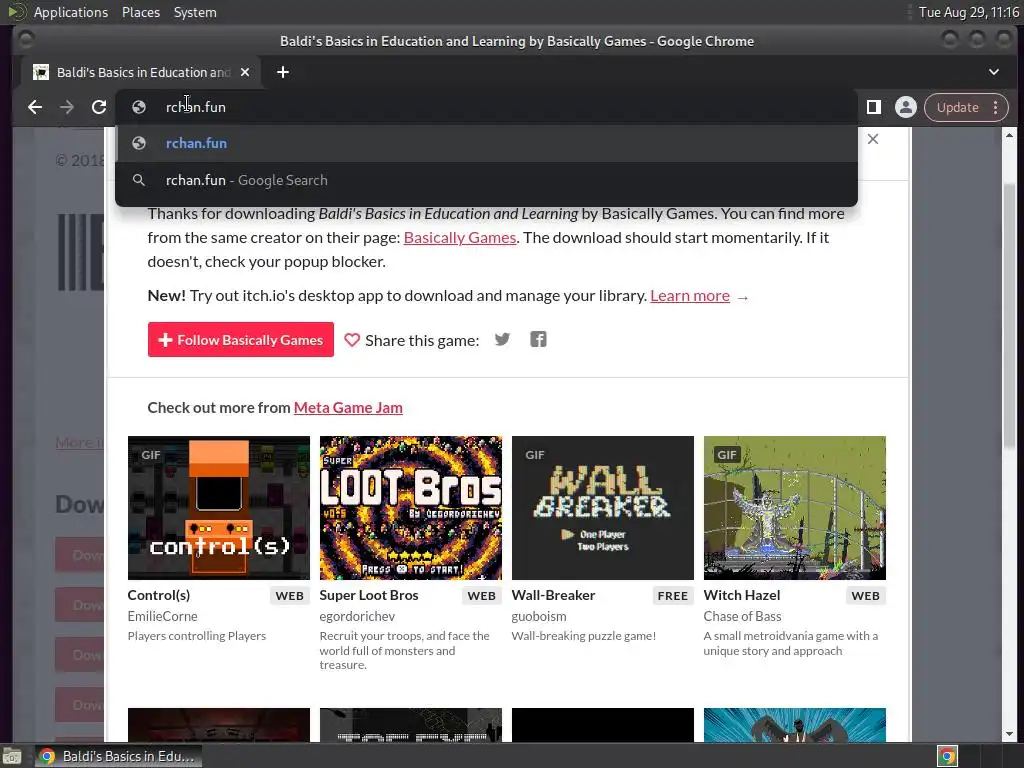Visit author egordorichev's page
This screenshot has width=1024, height=768.
[357, 616]
